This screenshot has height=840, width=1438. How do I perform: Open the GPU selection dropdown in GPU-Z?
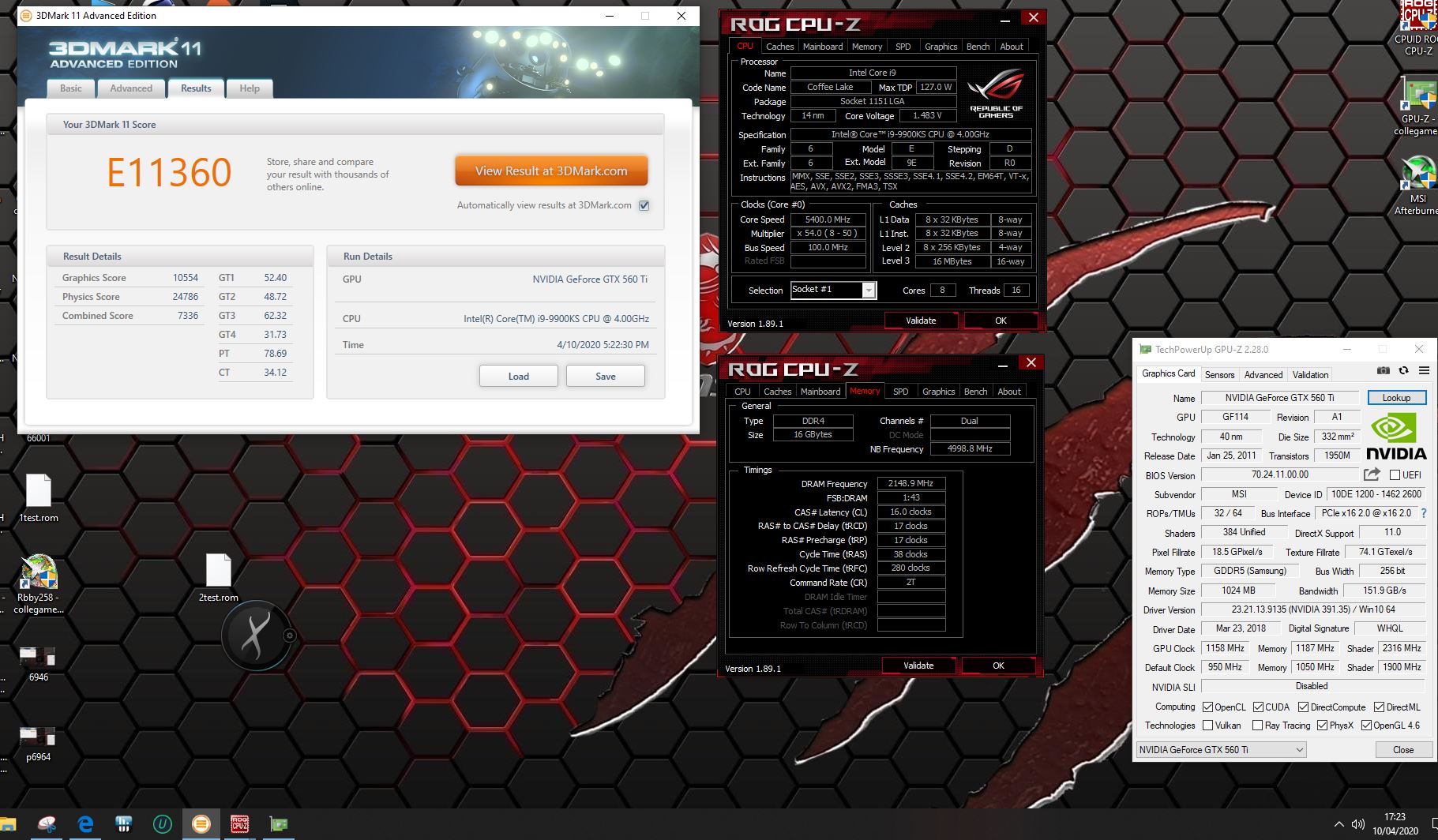point(1222,749)
